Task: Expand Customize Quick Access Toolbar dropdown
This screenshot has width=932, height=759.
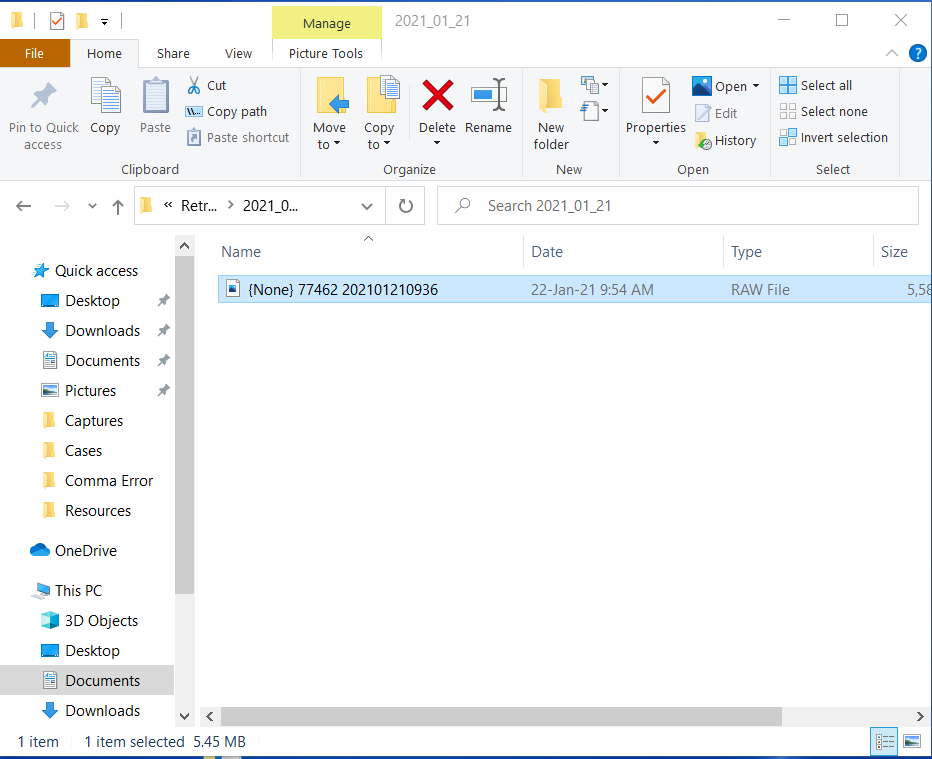Action: [104, 23]
